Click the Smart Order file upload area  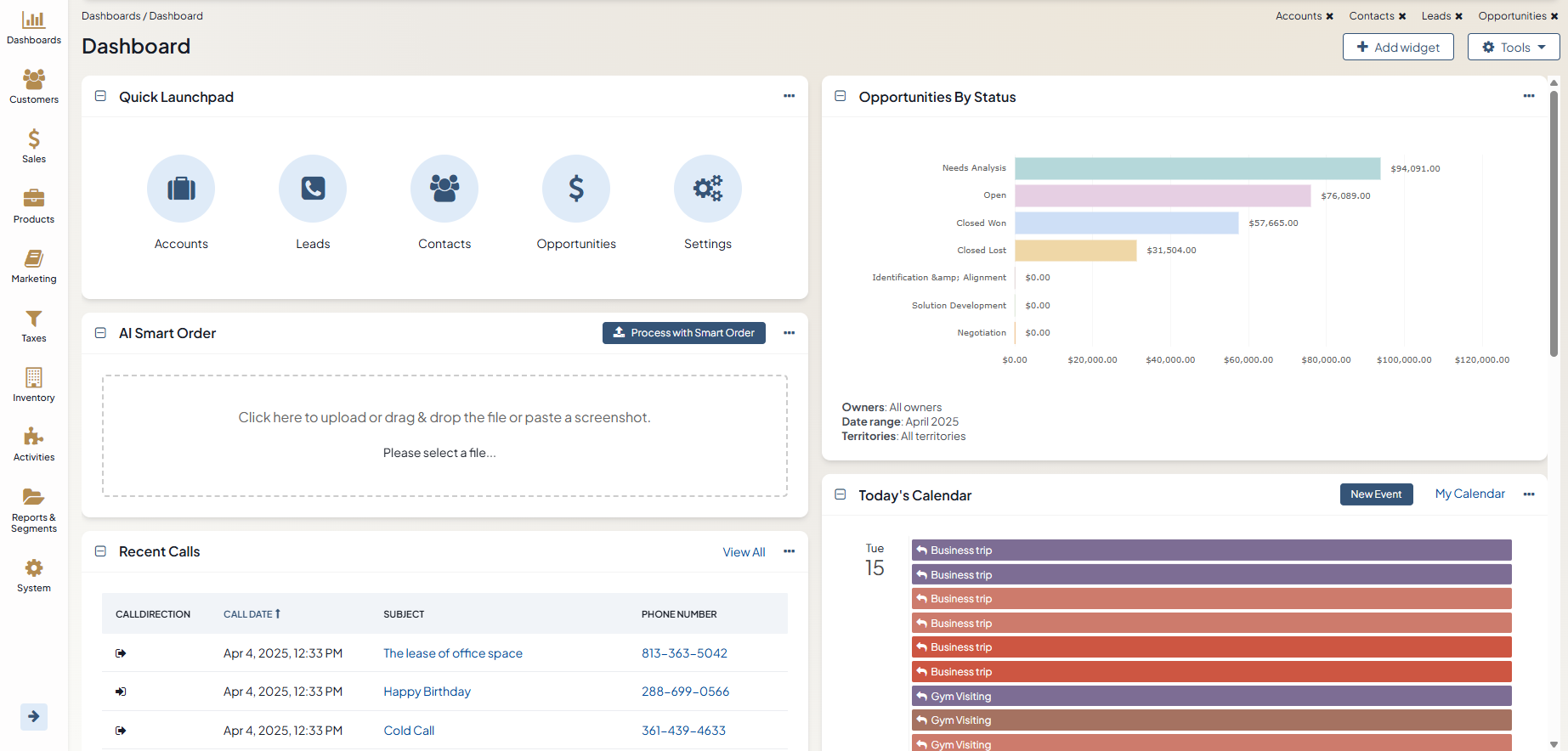pos(444,435)
